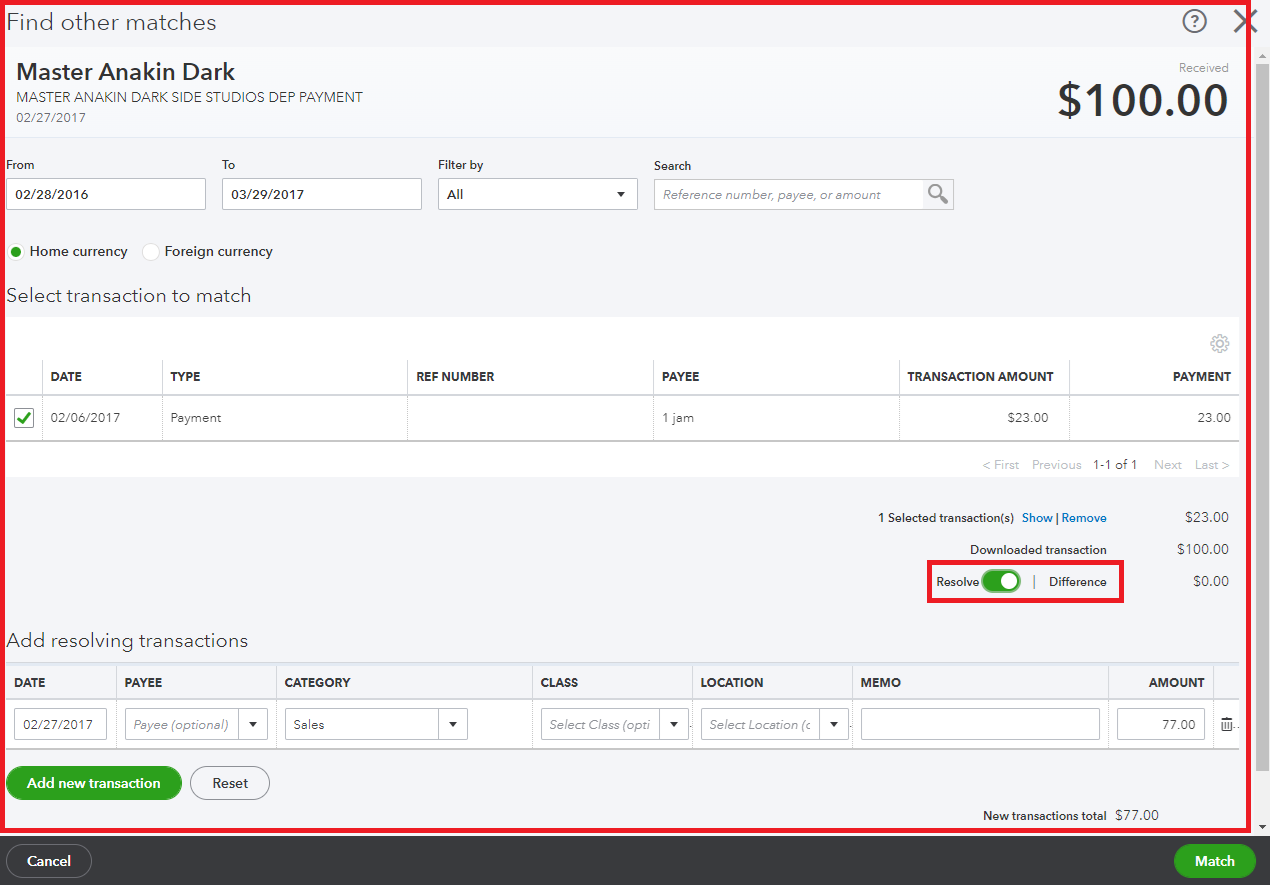Click the Add new transaction button

[x=93, y=783]
